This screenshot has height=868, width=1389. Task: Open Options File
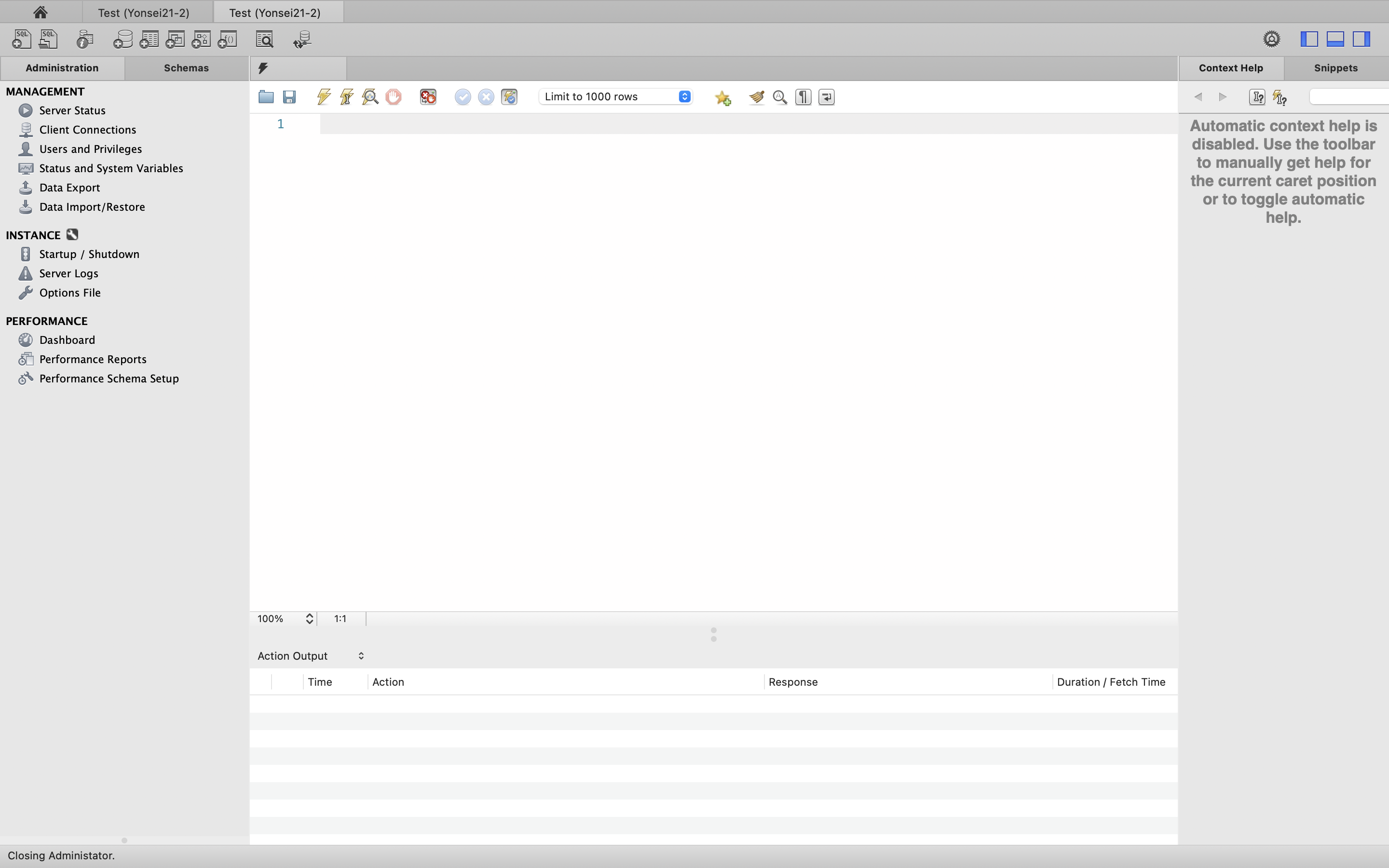pos(70,293)
